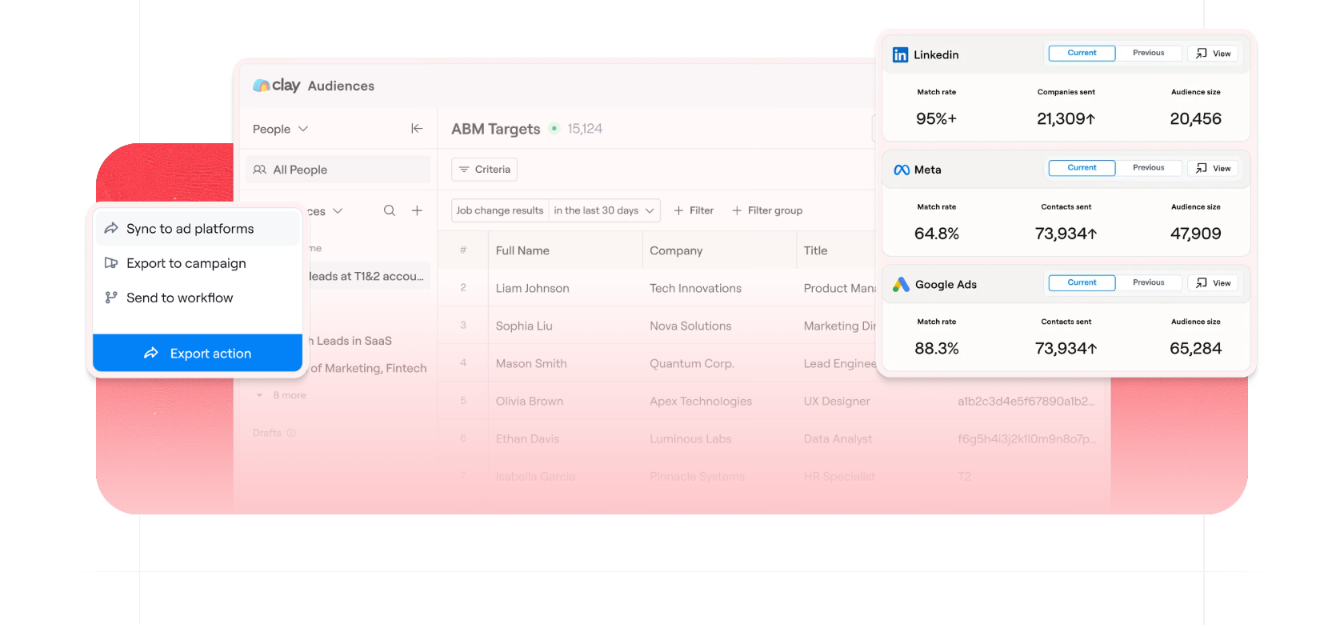Click the Export action button
This screenshot has width=1337, height=625.
coord(197,353)
